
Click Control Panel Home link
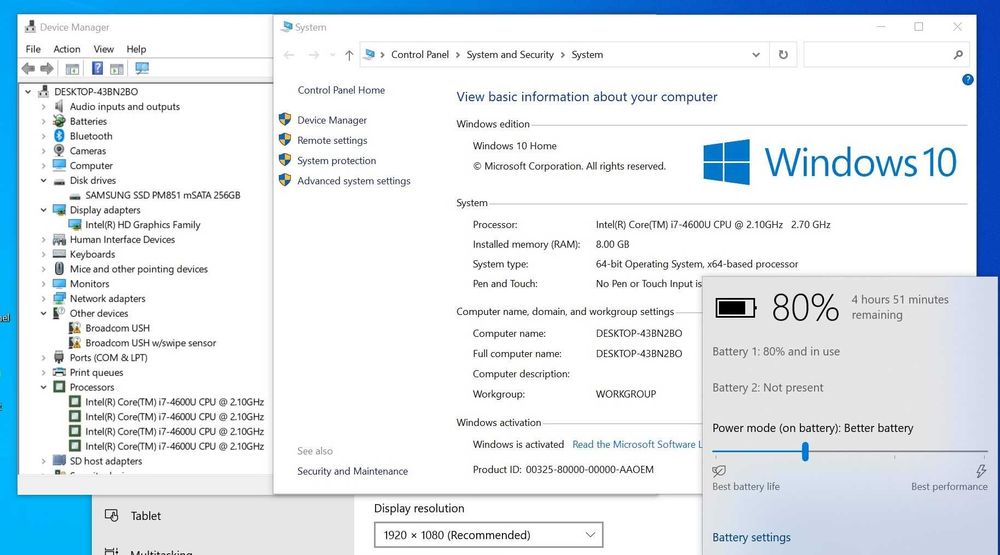(341, 90)
